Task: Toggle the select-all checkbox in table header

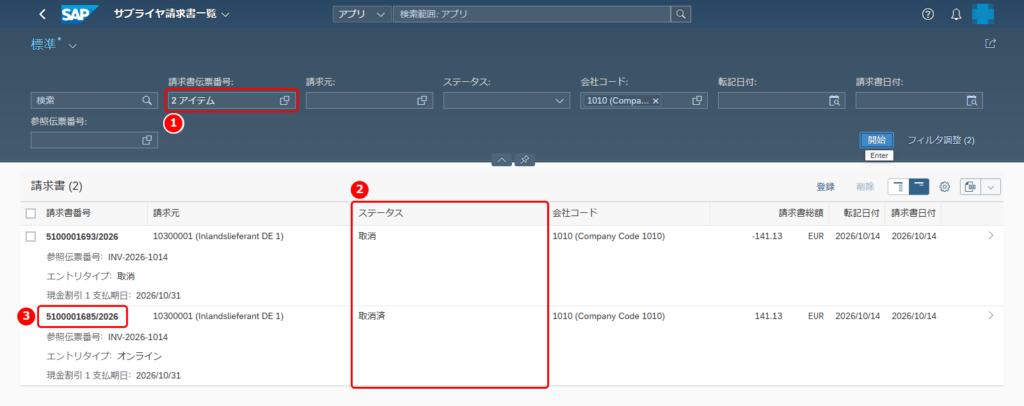Action: [x=31, y=213]
